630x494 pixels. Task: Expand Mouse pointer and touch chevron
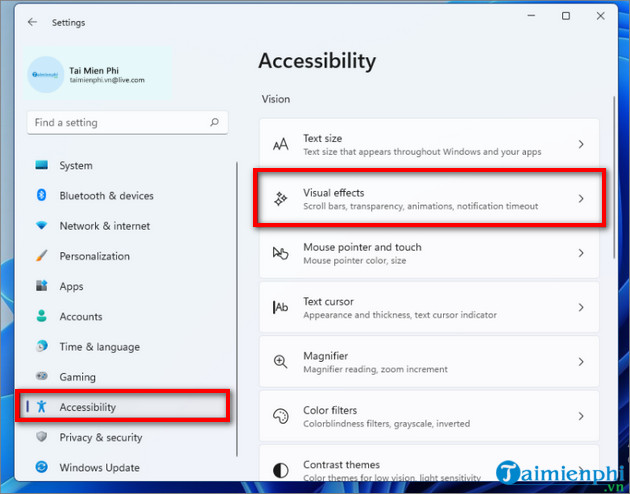pos(581,253)
